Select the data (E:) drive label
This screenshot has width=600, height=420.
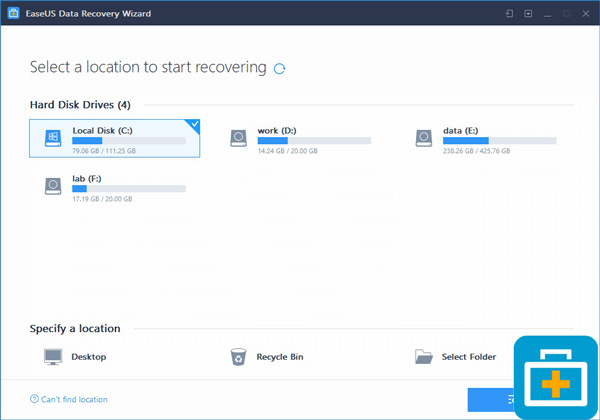[x=460, y=130]
